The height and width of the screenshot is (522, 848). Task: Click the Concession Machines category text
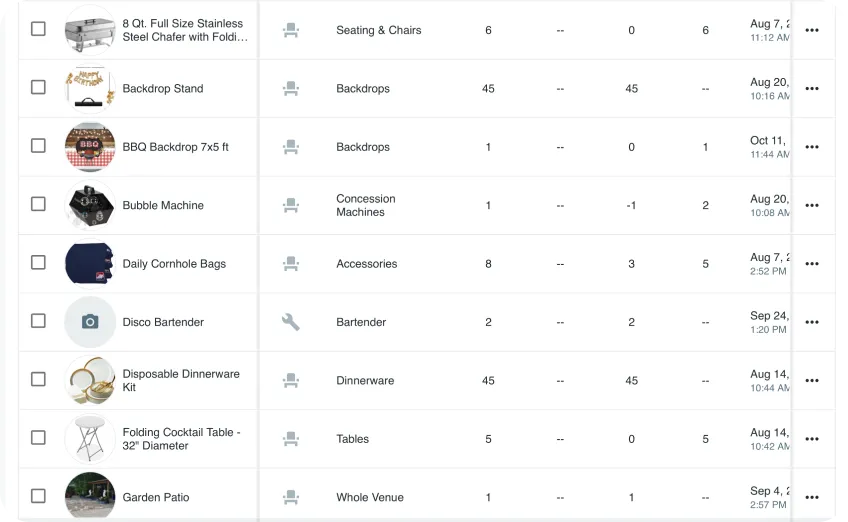point(365,205)
